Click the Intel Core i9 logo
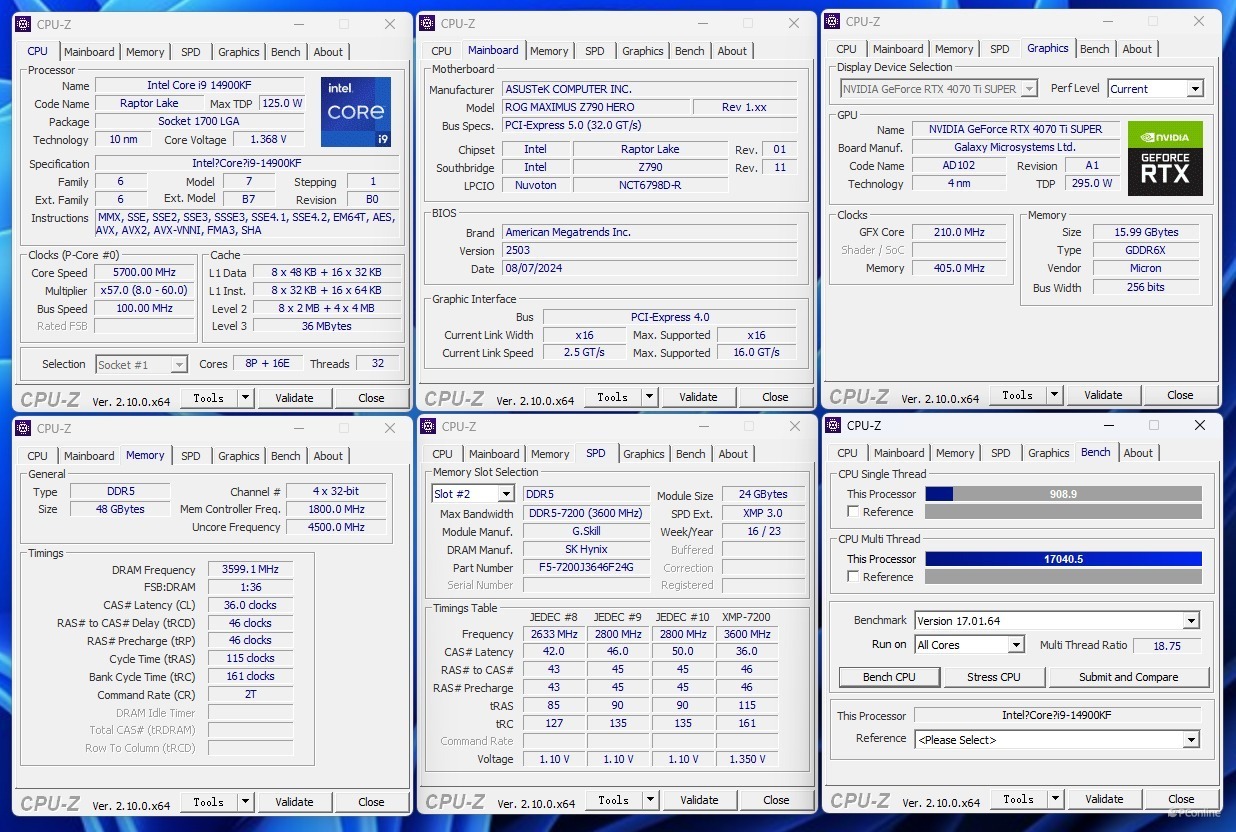Screen dimensions: 1236x832 click(356, 112)
